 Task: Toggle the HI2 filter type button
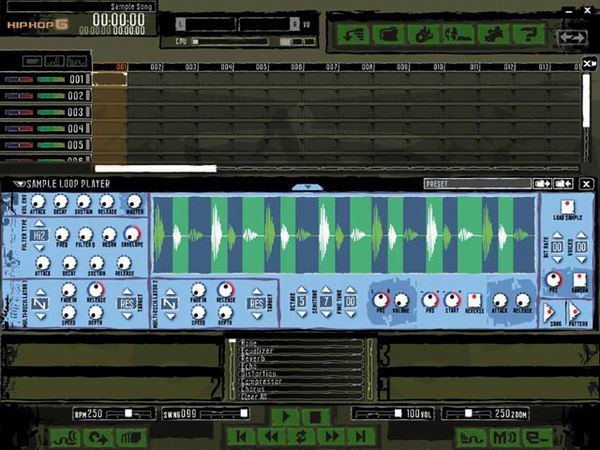pos(40,234)
